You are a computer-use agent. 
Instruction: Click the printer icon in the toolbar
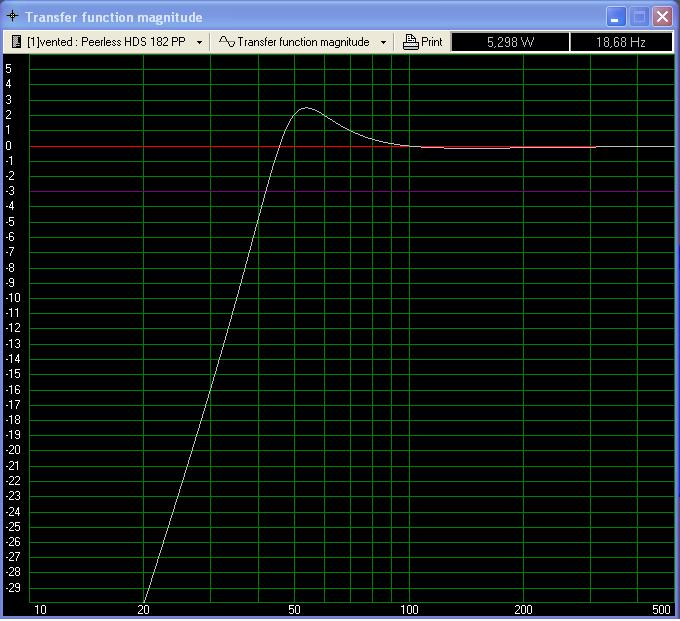click(x=410, y=42)
